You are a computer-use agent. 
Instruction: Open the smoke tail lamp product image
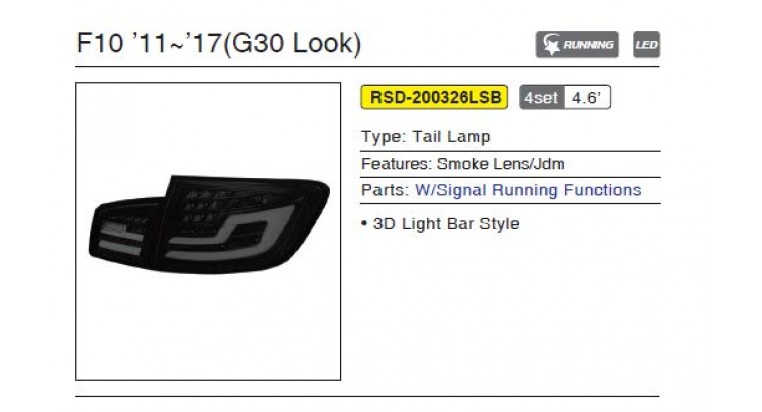point(208,231)
